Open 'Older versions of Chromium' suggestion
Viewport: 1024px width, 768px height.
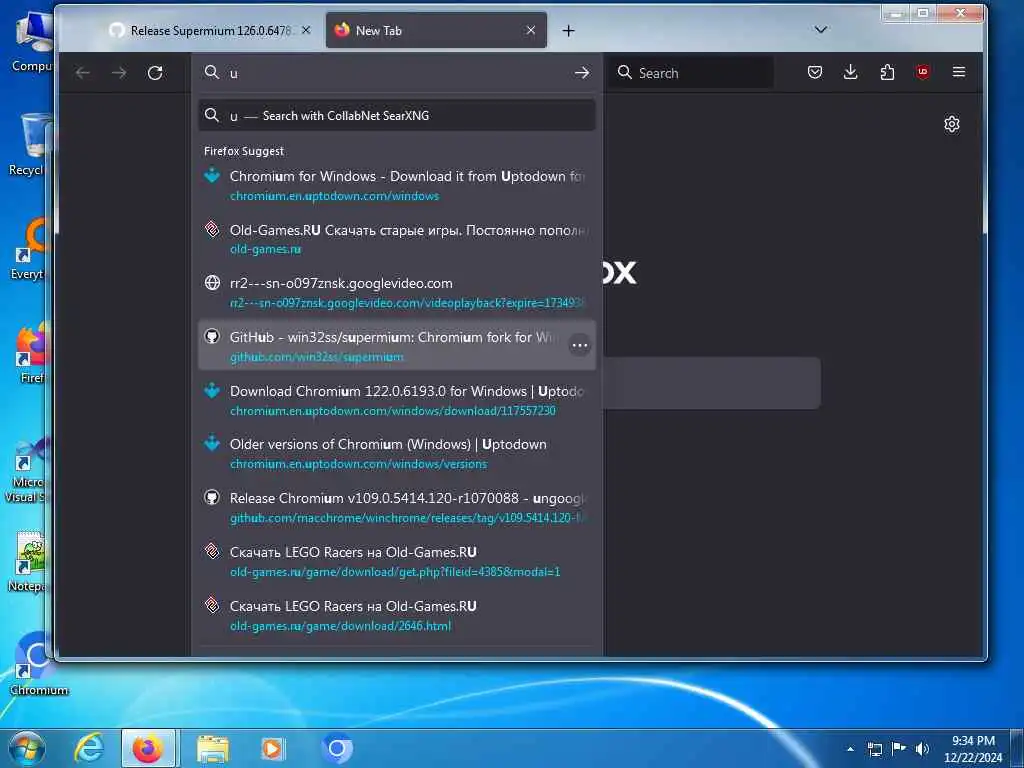(x=397, y=453)
